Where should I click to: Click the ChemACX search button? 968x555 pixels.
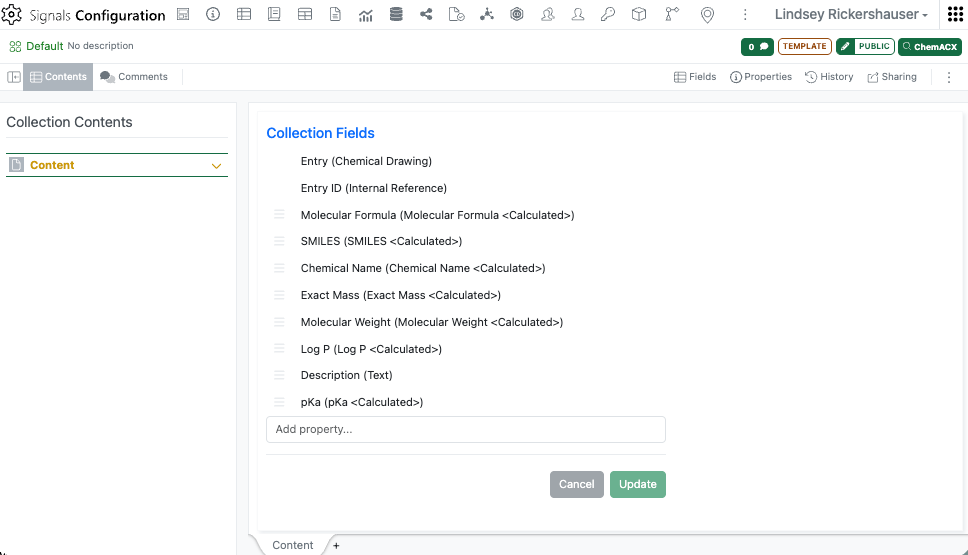coord(930,47)
